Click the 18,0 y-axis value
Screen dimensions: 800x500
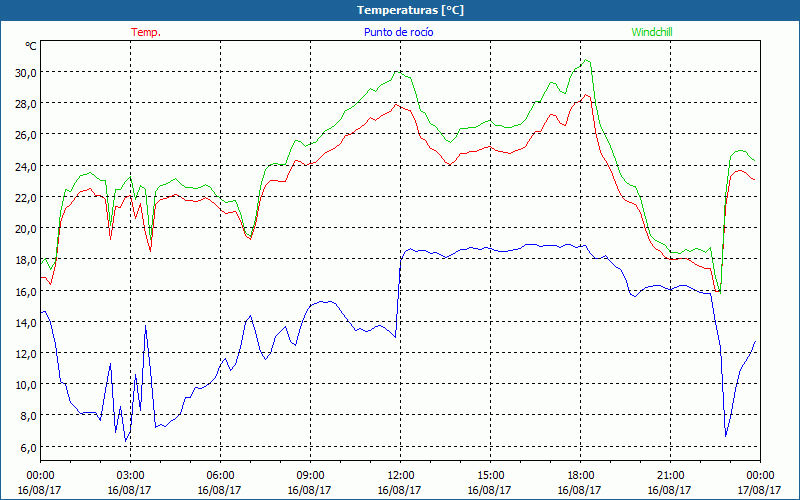(26, 259)
